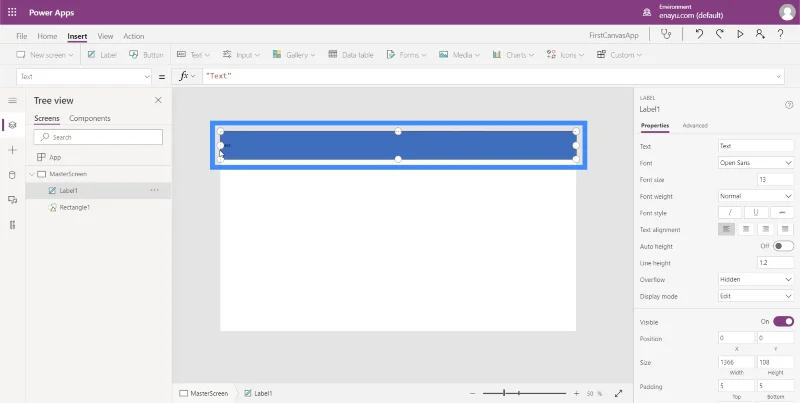Click the Line height field
Image resolution: width=800 pixels, height=403 pixels.
[x=776, y=263]
